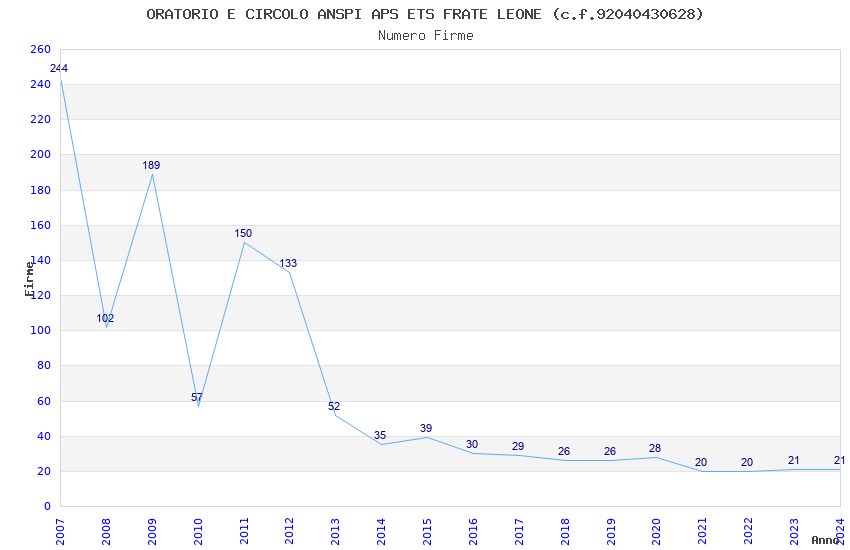This screenshot has width=850, height=550.
Task: Click y-axis tick value 220
Action: click(x=41, y=119)
